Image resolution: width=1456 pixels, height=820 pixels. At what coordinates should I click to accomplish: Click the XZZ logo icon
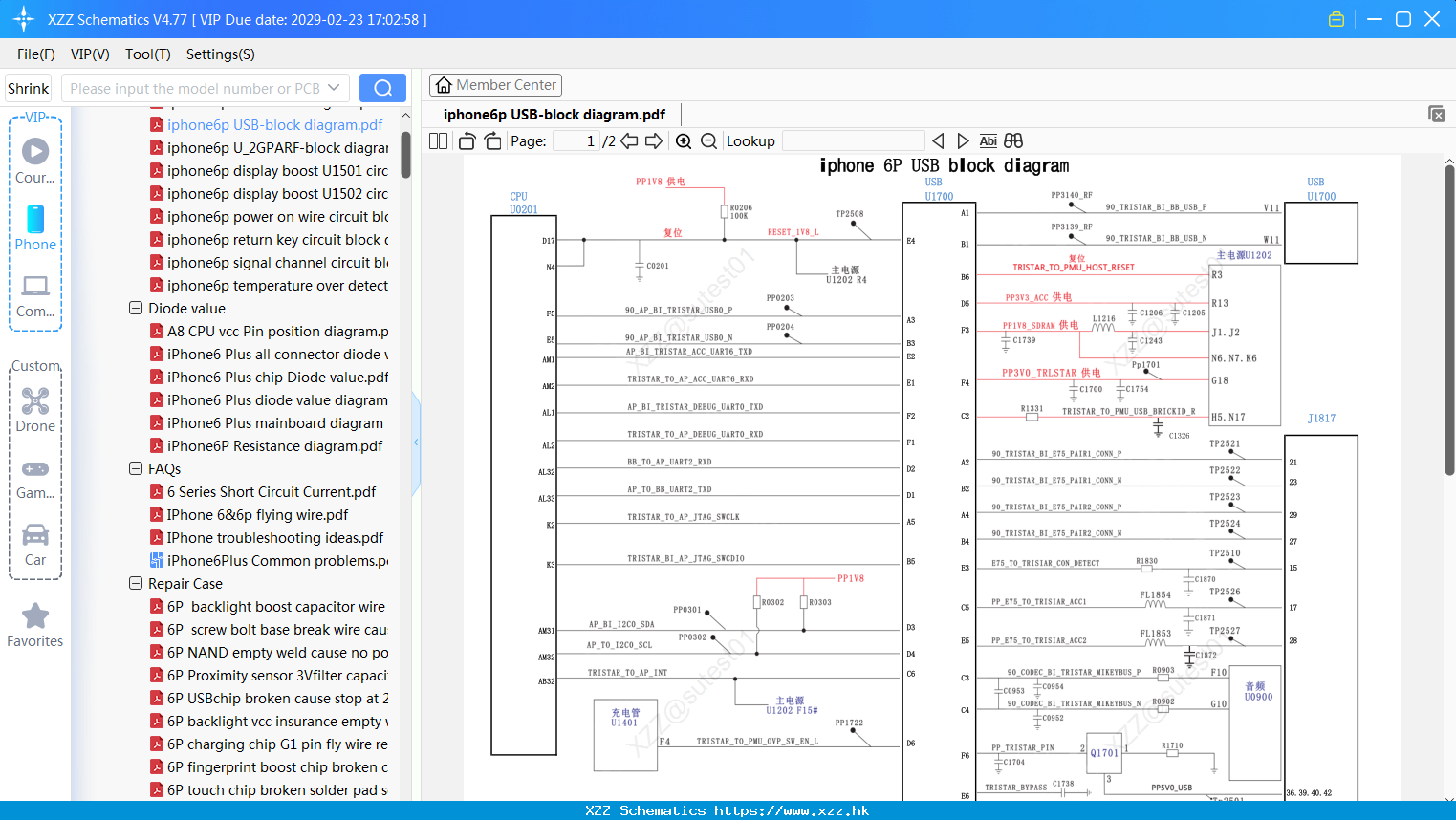pyautogui.click(x=24, y=19)
